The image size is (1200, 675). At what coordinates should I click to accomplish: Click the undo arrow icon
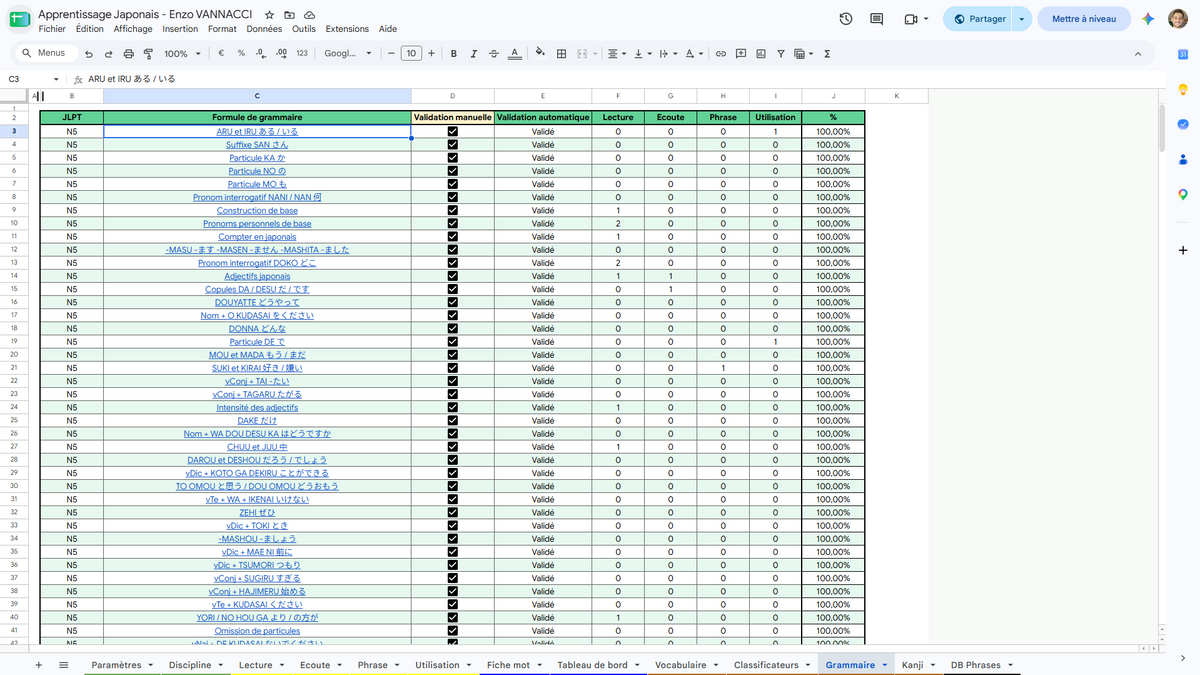click(89, 54)
